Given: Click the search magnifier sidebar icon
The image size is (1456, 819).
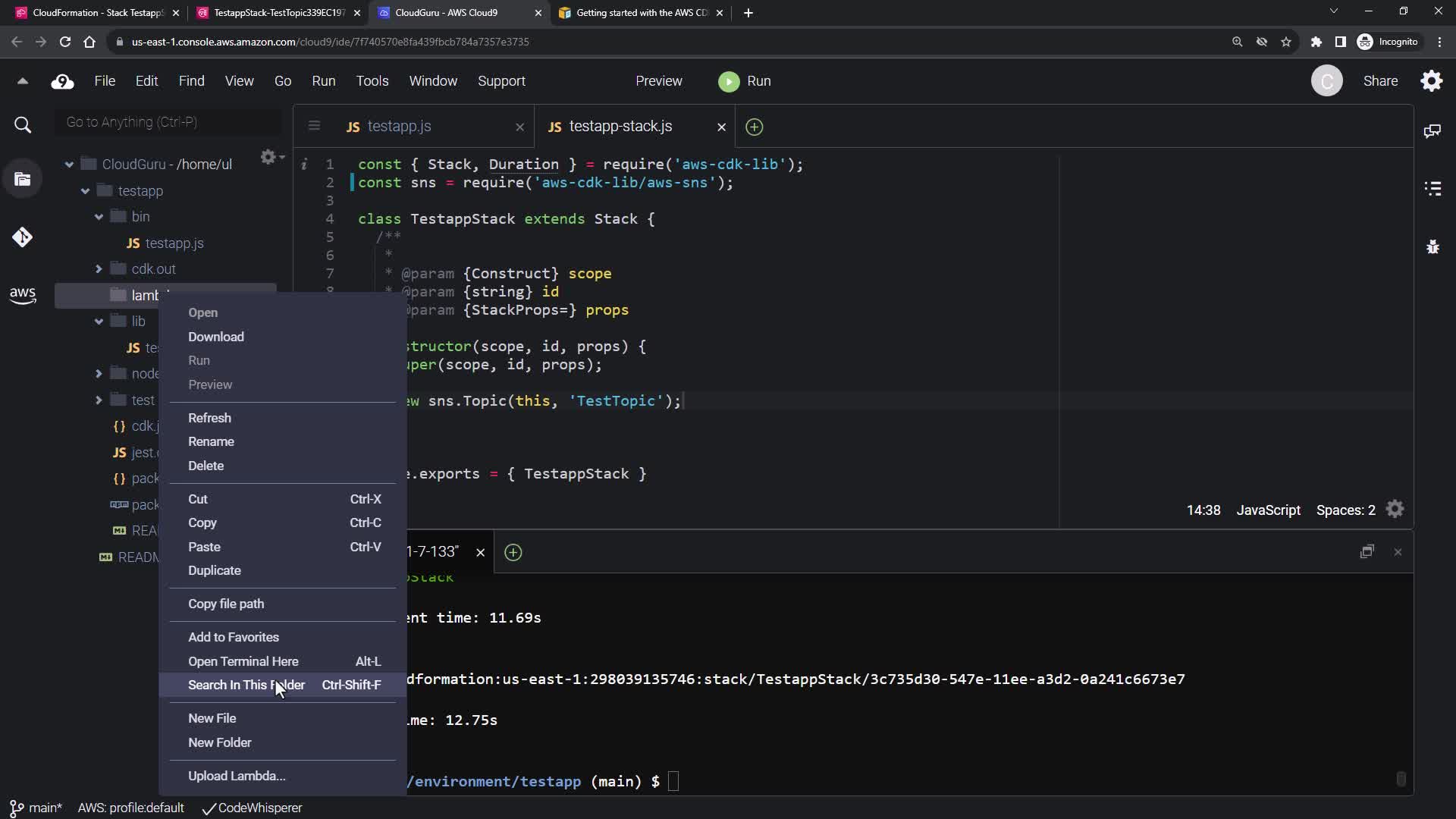Looking at the screenshot, I should coord(22,125).
